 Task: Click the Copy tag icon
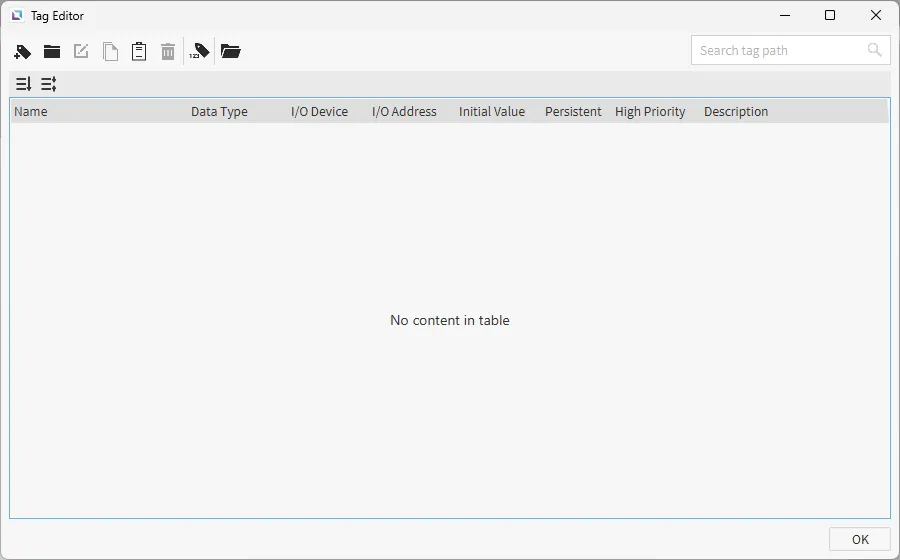pos(110,51)
